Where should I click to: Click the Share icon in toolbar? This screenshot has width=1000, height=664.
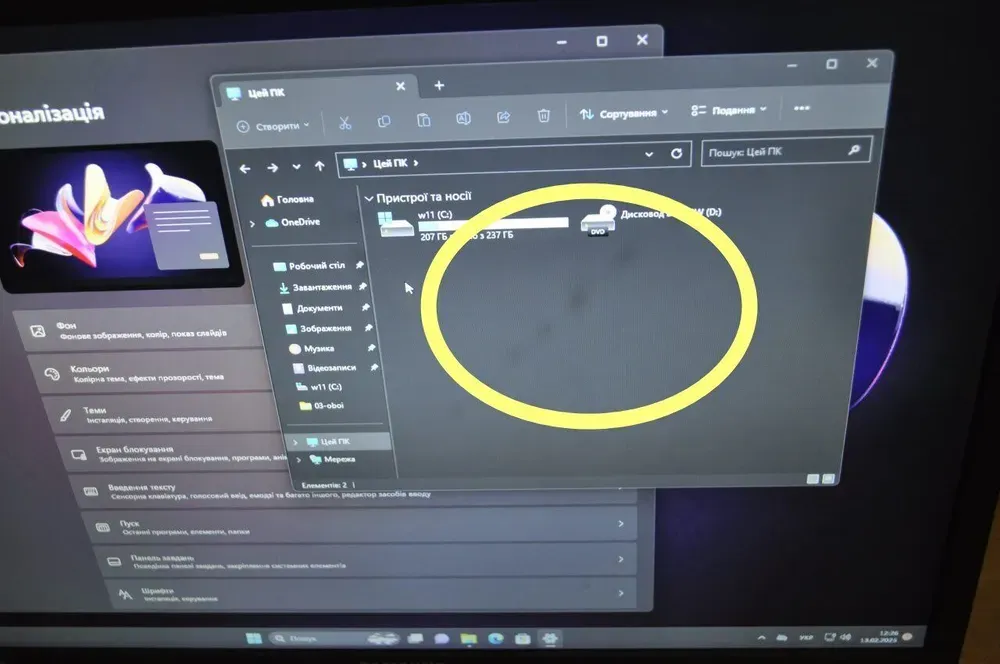503,117
